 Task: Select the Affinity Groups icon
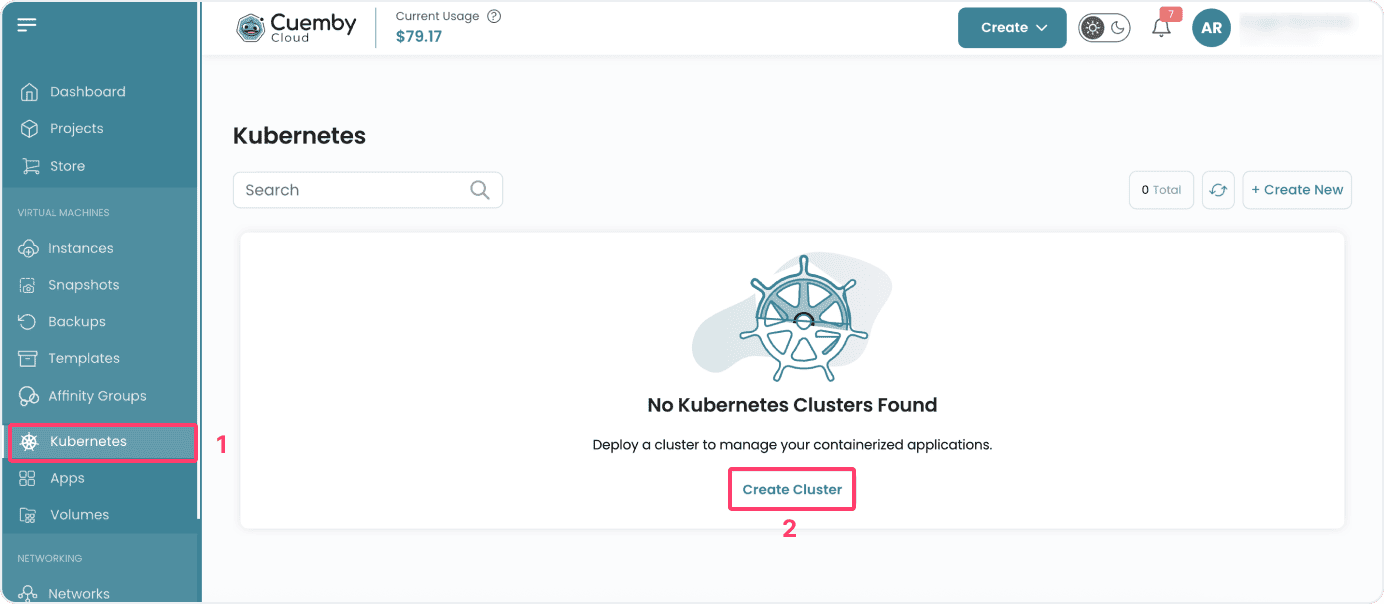click(x=29, y=395)
